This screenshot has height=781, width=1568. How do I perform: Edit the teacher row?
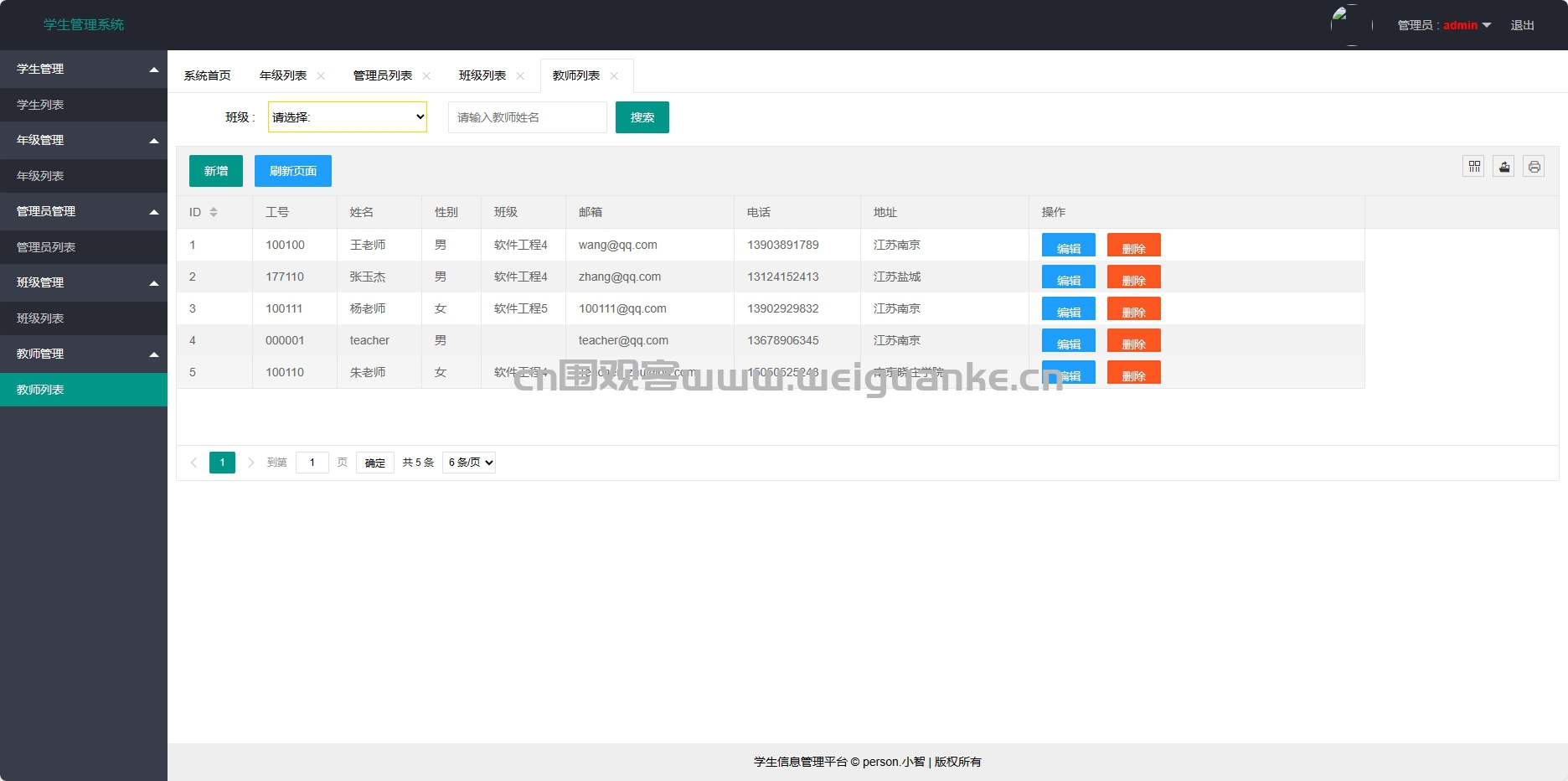coord(1069,340)
